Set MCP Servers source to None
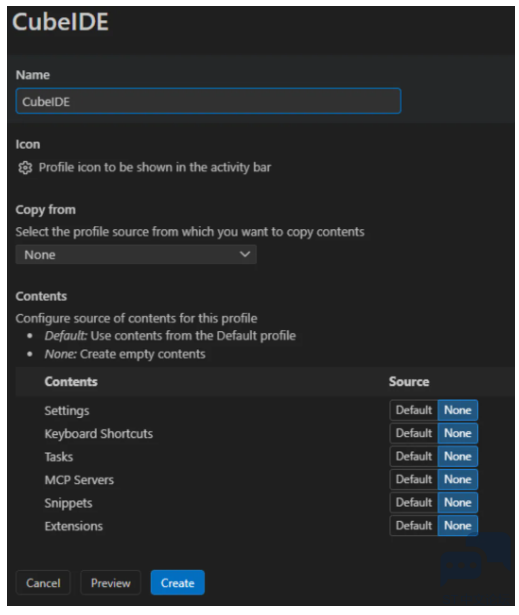 [457, 479]
